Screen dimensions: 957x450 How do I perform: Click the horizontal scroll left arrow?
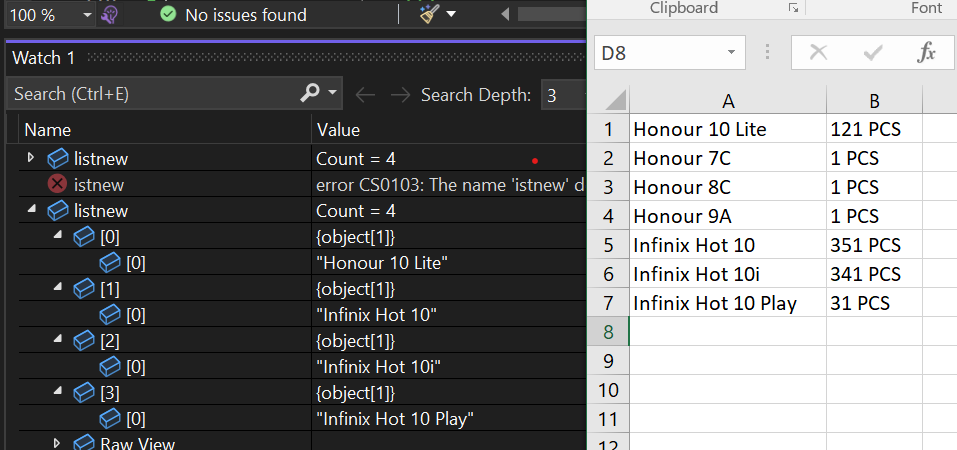click(505, 14)
